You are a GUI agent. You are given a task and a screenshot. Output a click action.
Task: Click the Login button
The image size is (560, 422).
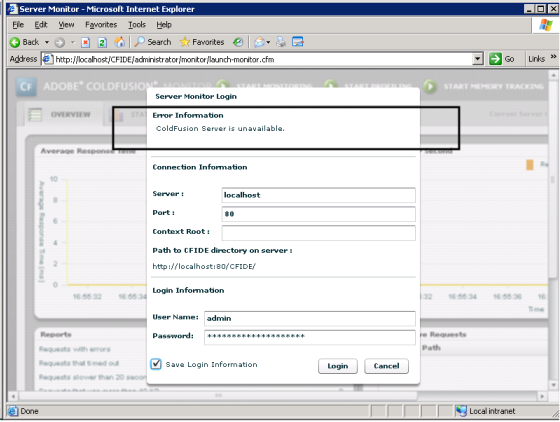pyautogui.click(x=338, y=366)
